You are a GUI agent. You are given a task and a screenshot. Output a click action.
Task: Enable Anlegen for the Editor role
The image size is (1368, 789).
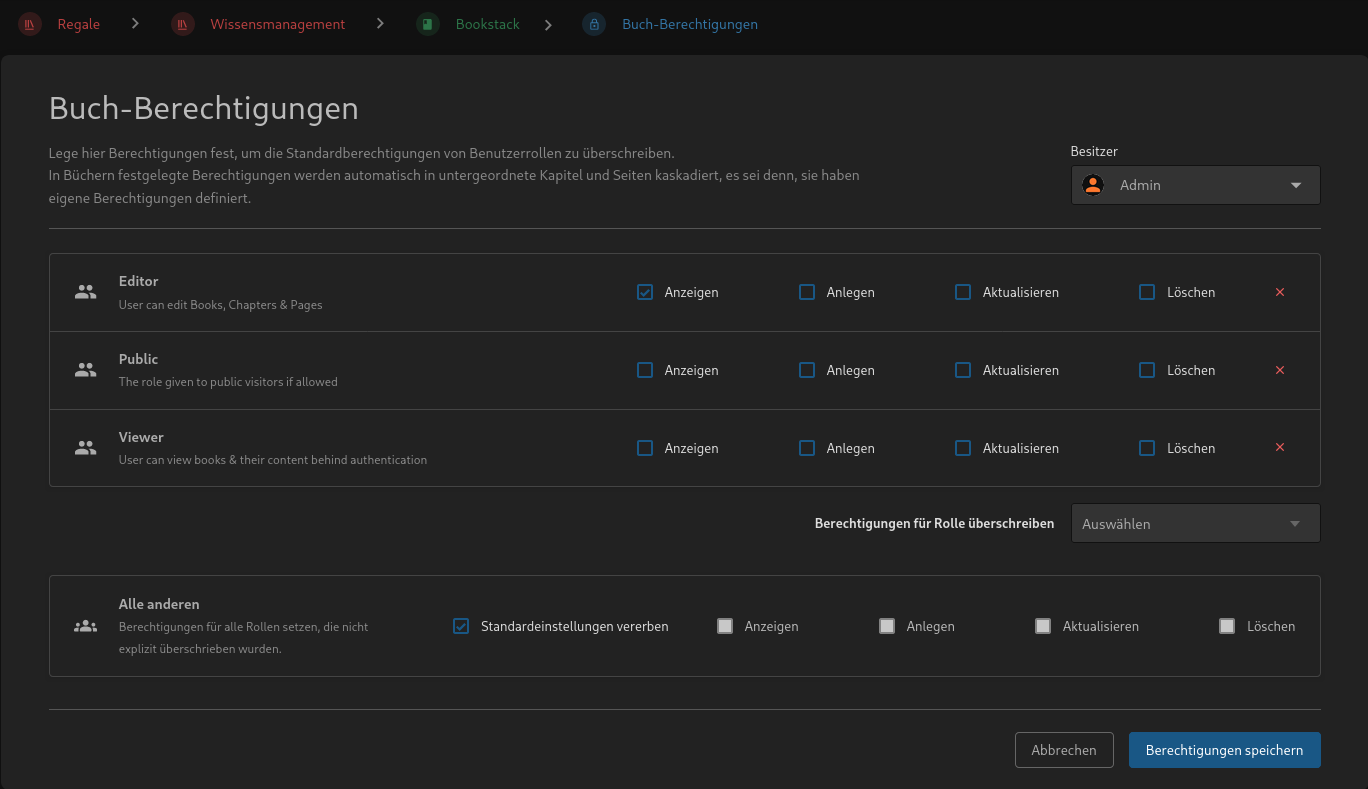coord(807,292)
